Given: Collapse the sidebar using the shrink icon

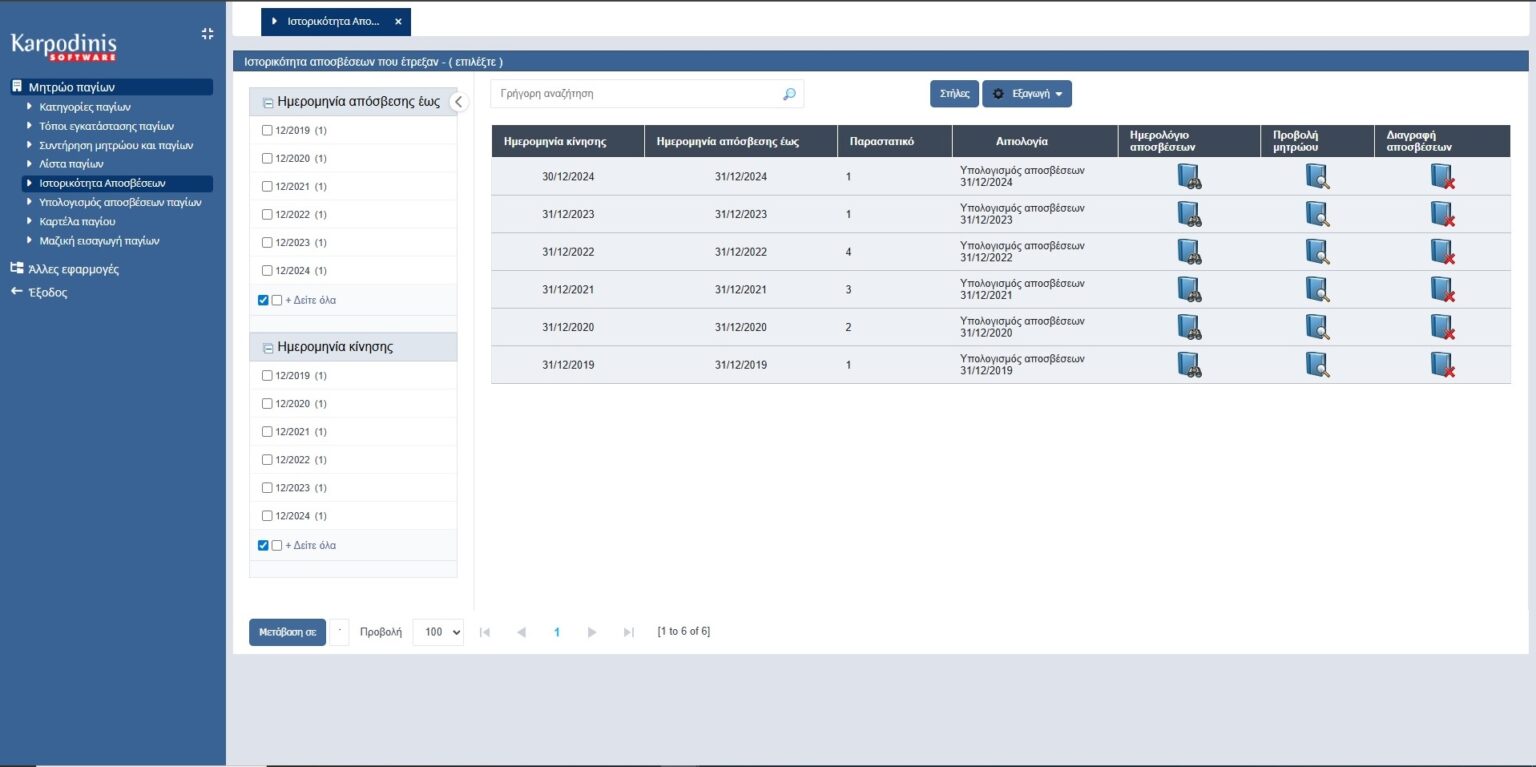Looking at the screenshot, I should [x=207, y=34].
